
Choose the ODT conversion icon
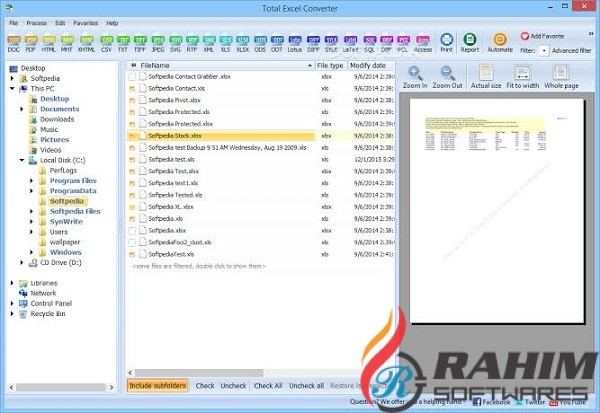pos(277,44)
